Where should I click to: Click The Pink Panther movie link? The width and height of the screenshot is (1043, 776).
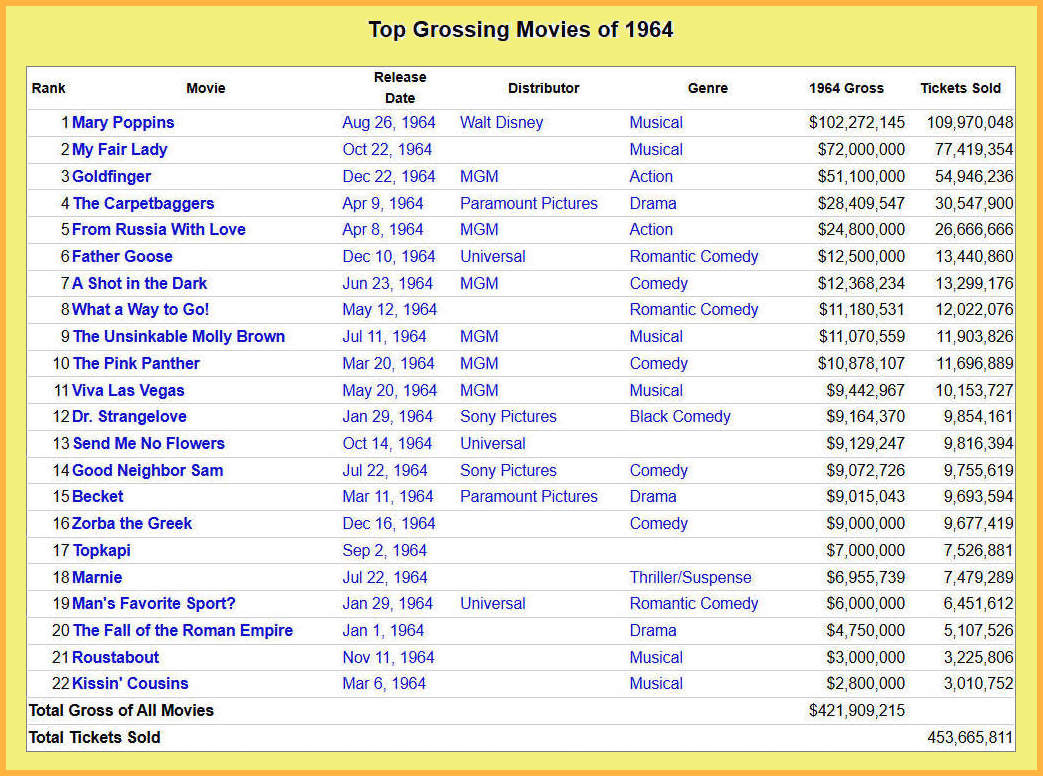136,364
